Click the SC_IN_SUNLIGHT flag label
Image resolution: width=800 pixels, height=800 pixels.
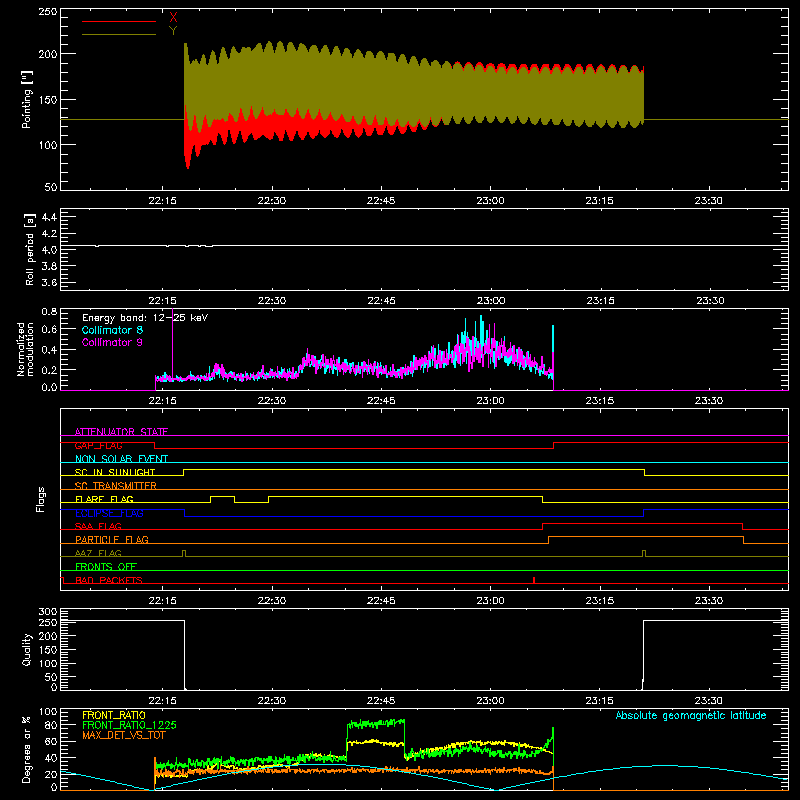(x=115, y=472)
